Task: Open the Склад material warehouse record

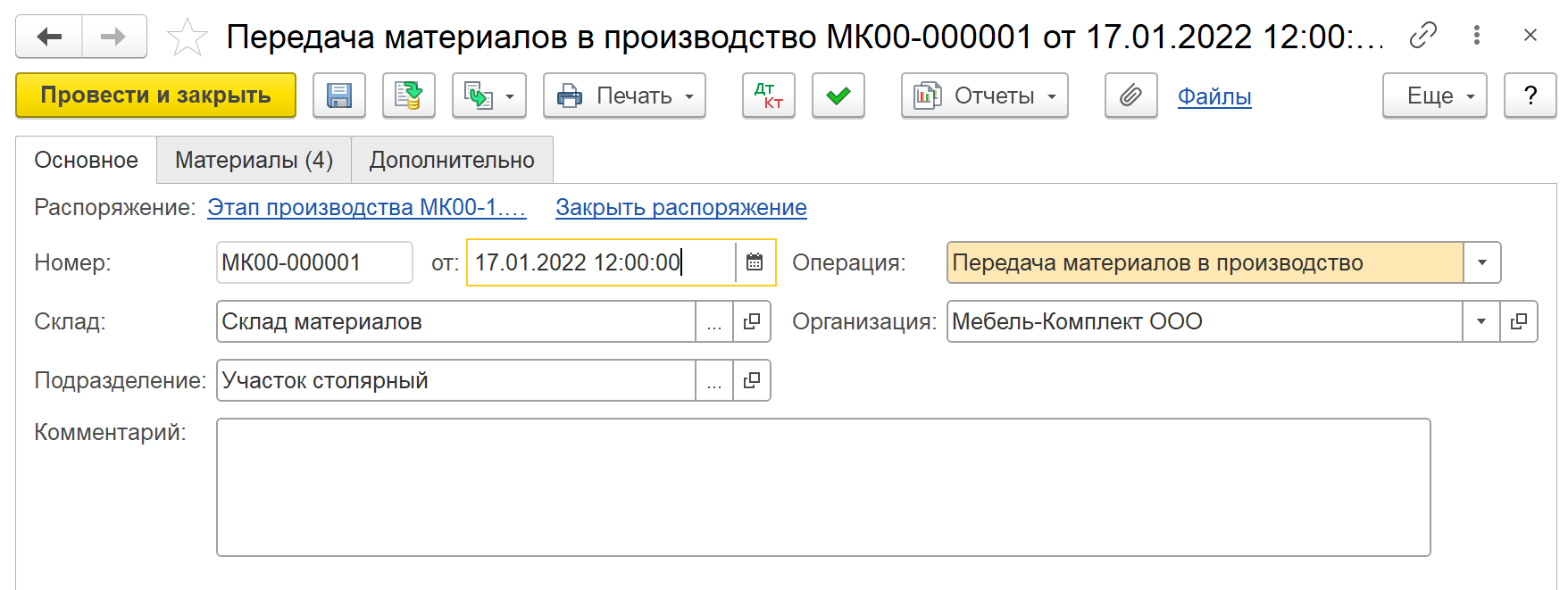Action: pyautogui.click(x=752, y=321)
